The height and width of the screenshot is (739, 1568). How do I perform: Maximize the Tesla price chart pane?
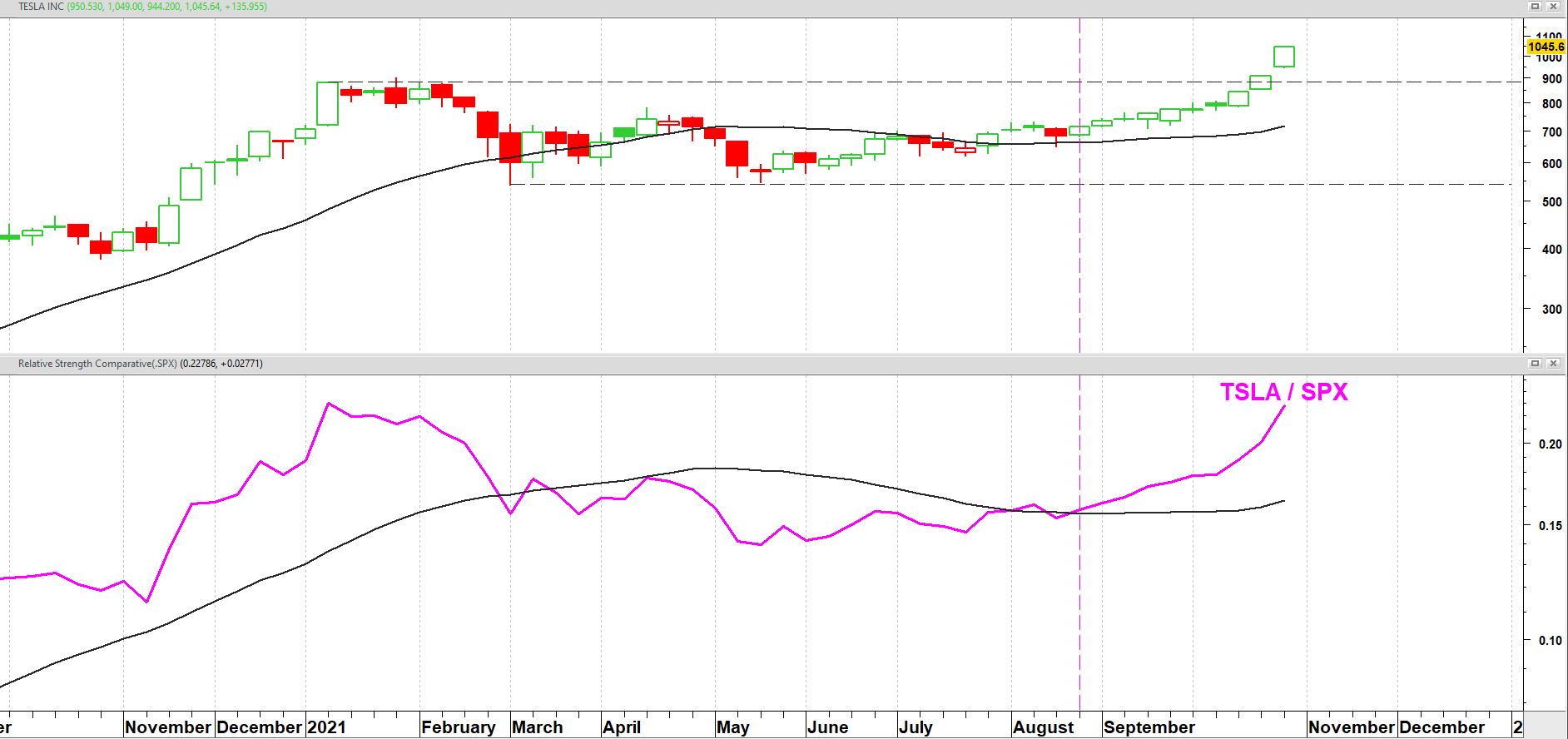tap(1536, 7)
